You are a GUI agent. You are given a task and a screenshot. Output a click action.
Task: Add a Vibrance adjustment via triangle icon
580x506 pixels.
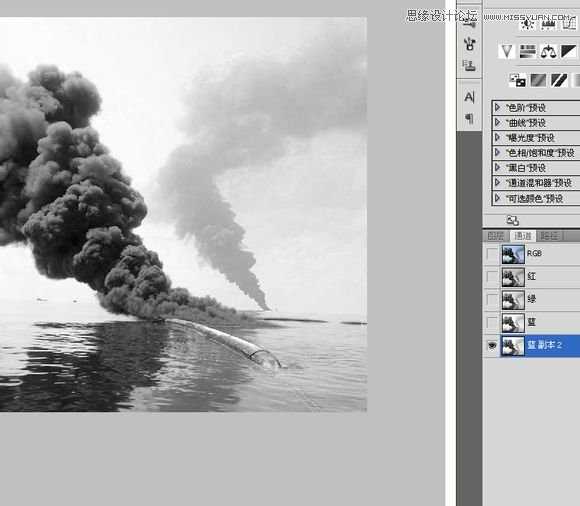pyautogui.click(x=506, y=51)
